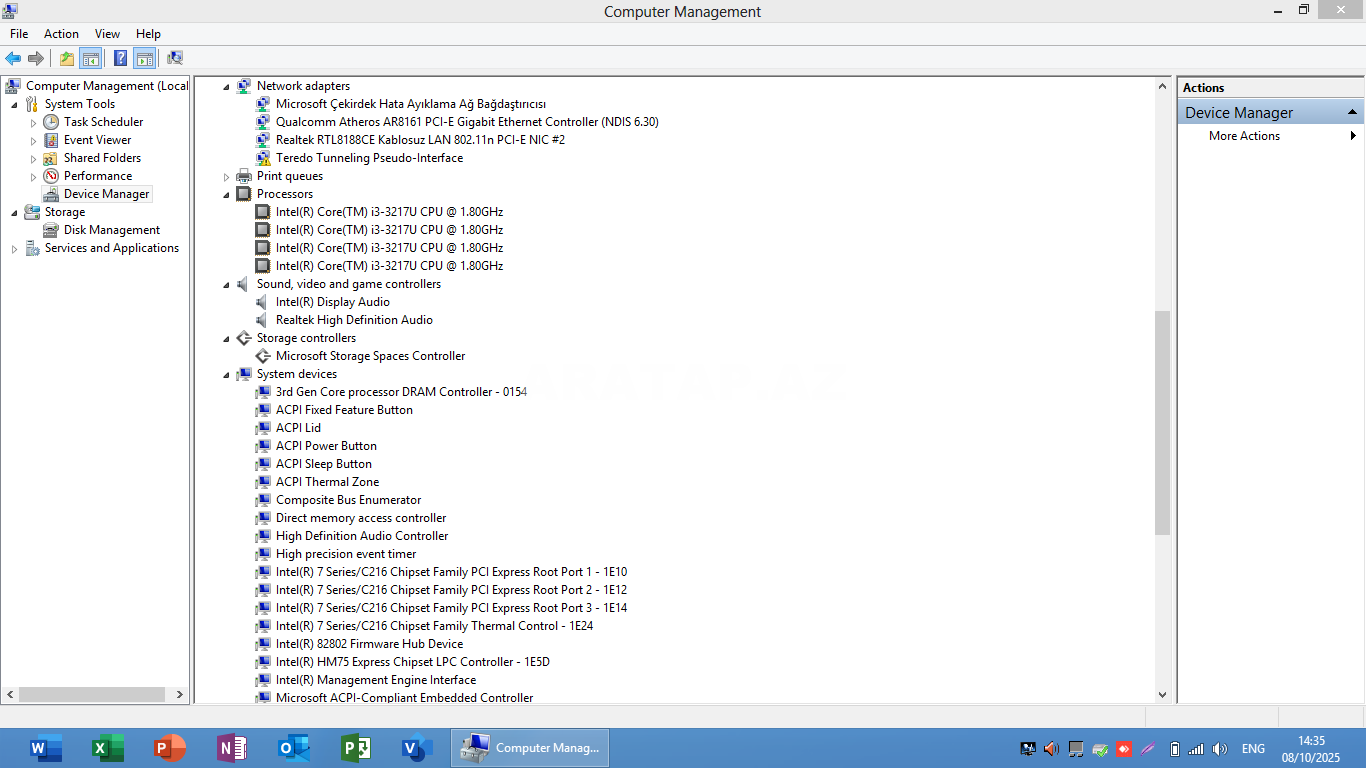
Task: Launch Outlook from the taskbar
Action: pyautogui.click(x=294, y=748)
